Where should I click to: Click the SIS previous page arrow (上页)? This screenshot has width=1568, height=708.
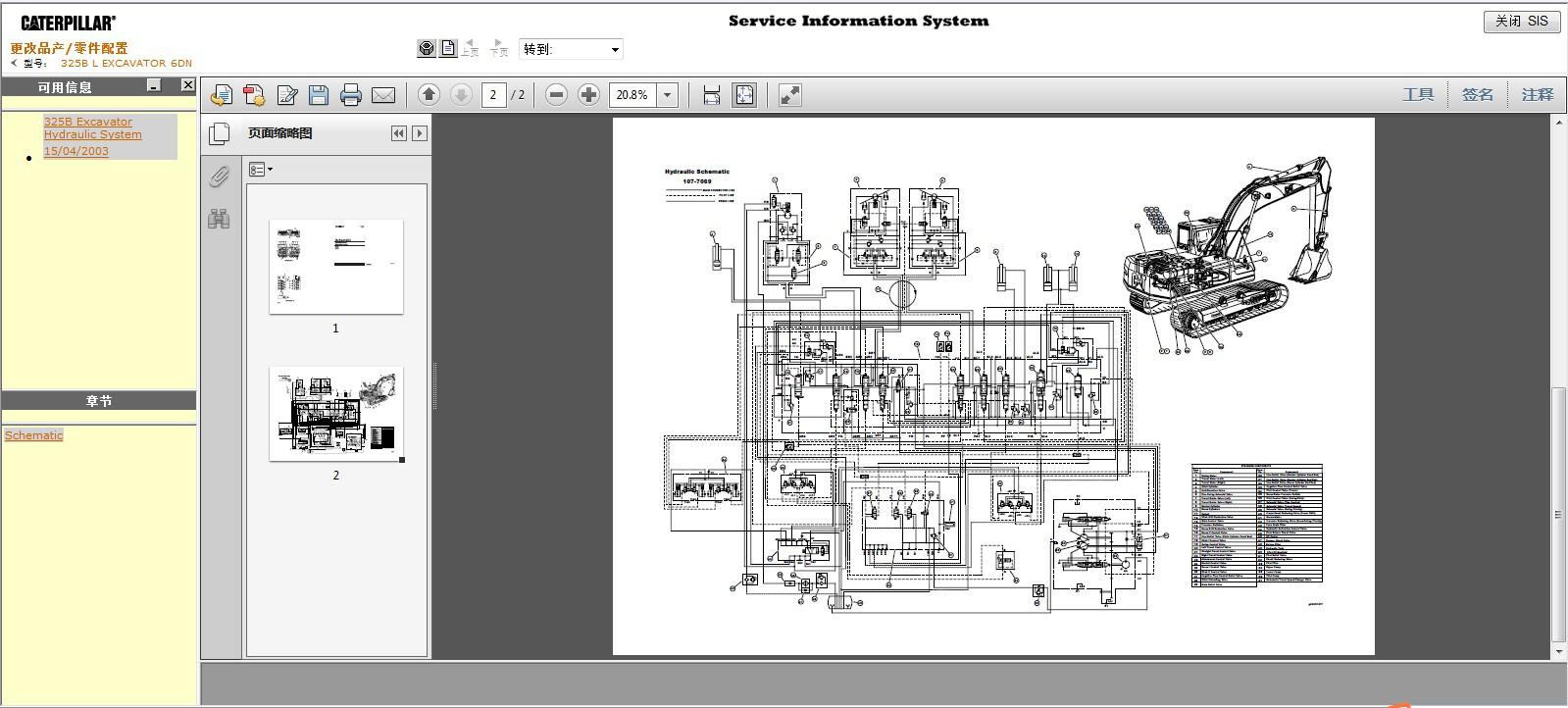(x=471, y=48)
